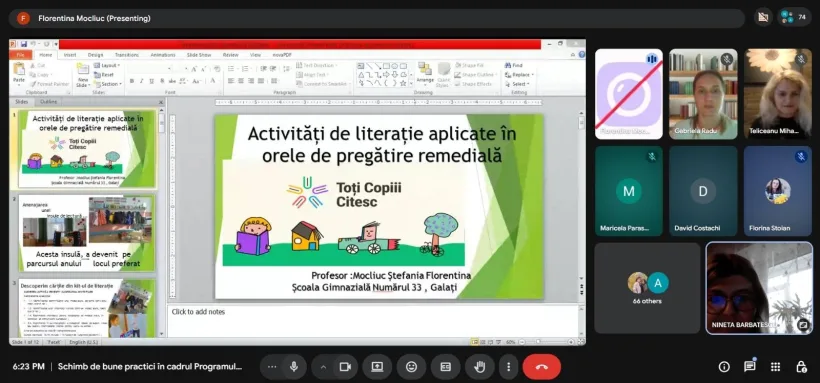Toggle Underline formatting

152,81
